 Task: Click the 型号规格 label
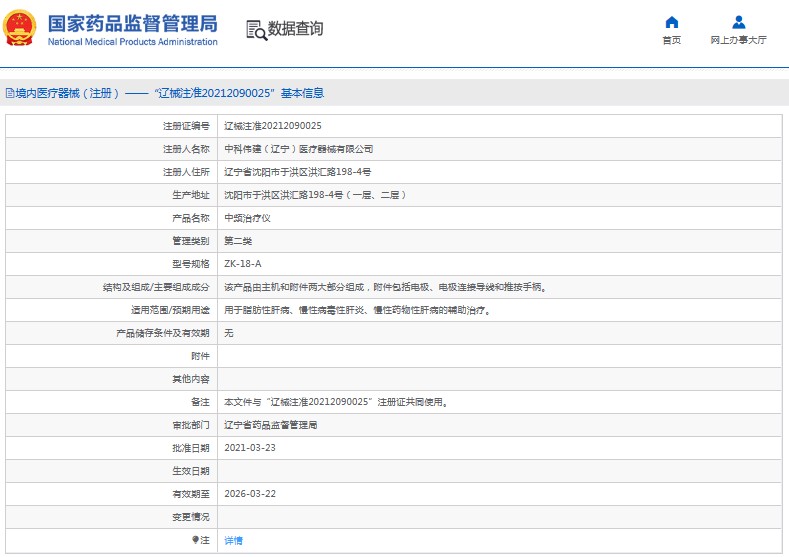coord(191,264)
